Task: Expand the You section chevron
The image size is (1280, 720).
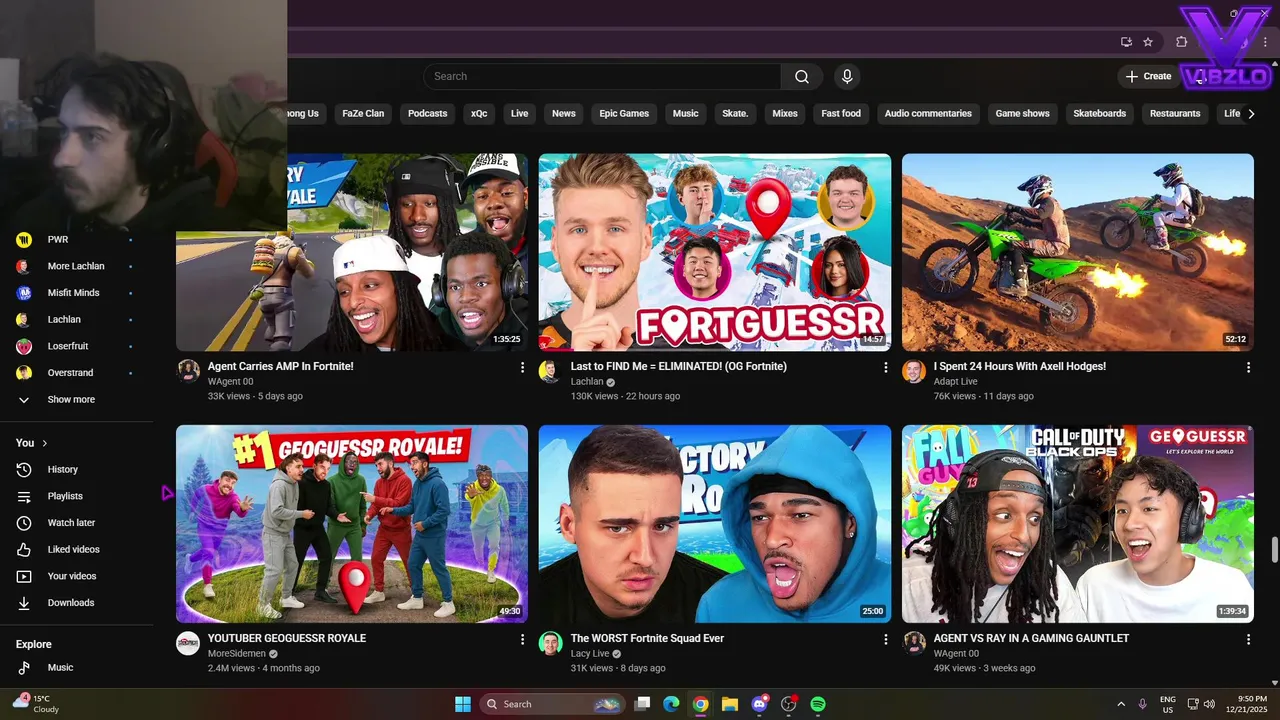Action: tap(45, 443)
